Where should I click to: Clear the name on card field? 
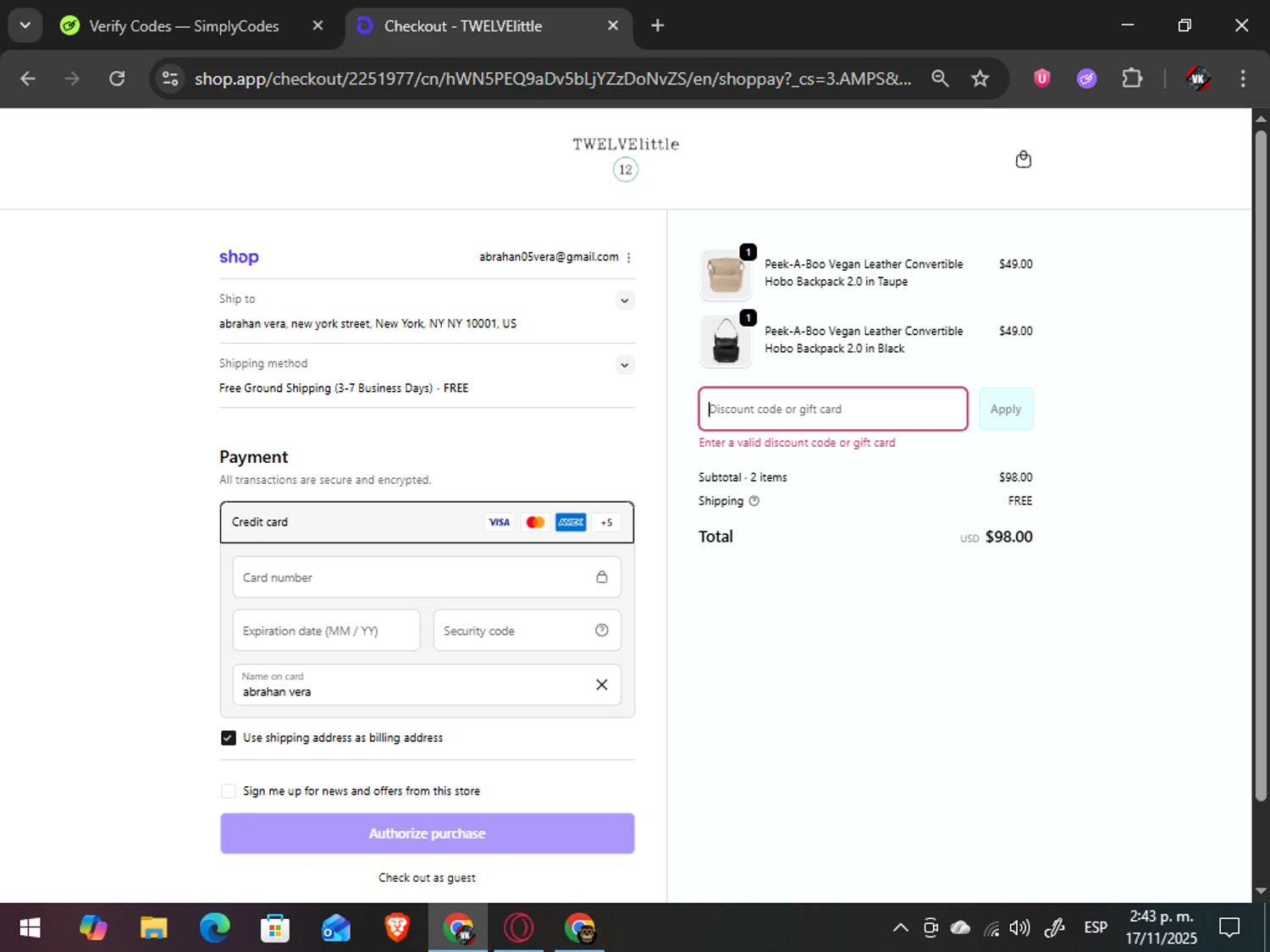point(601,685)
